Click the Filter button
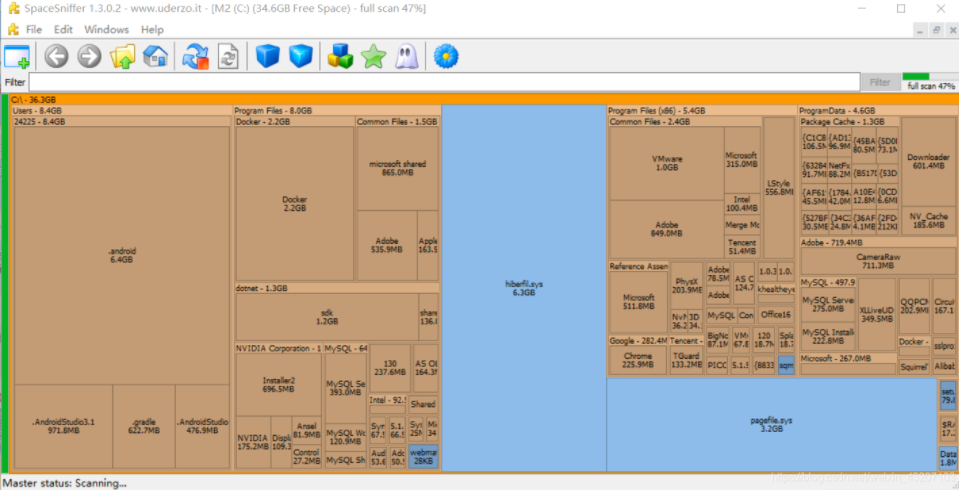 click(879, 82)
